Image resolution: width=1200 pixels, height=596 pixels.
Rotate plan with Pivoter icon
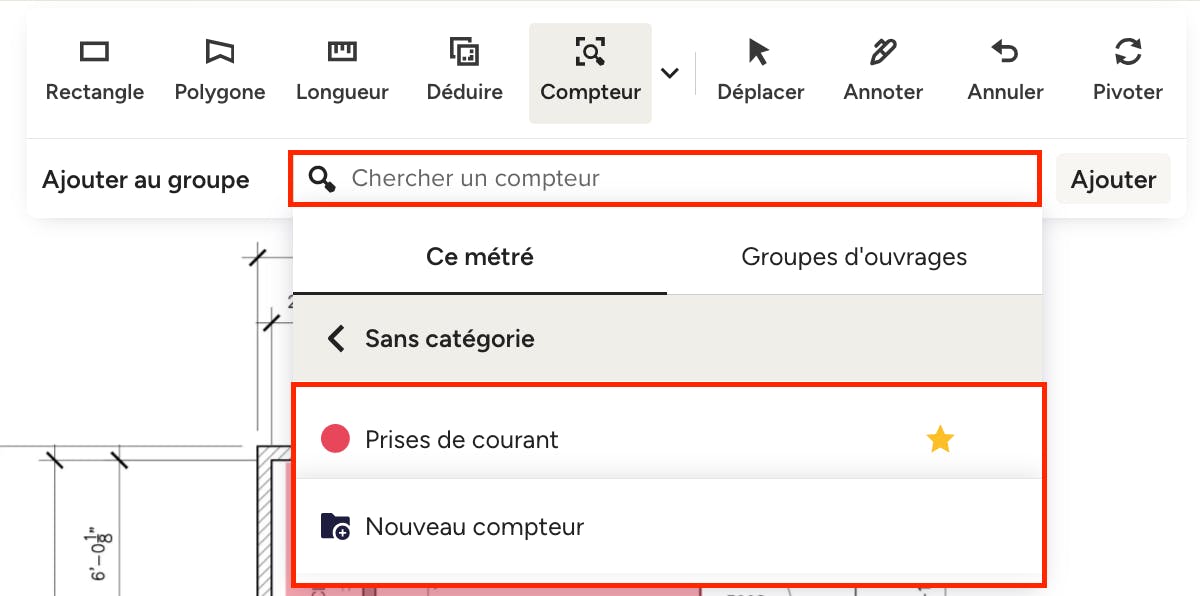(1128, 72)
